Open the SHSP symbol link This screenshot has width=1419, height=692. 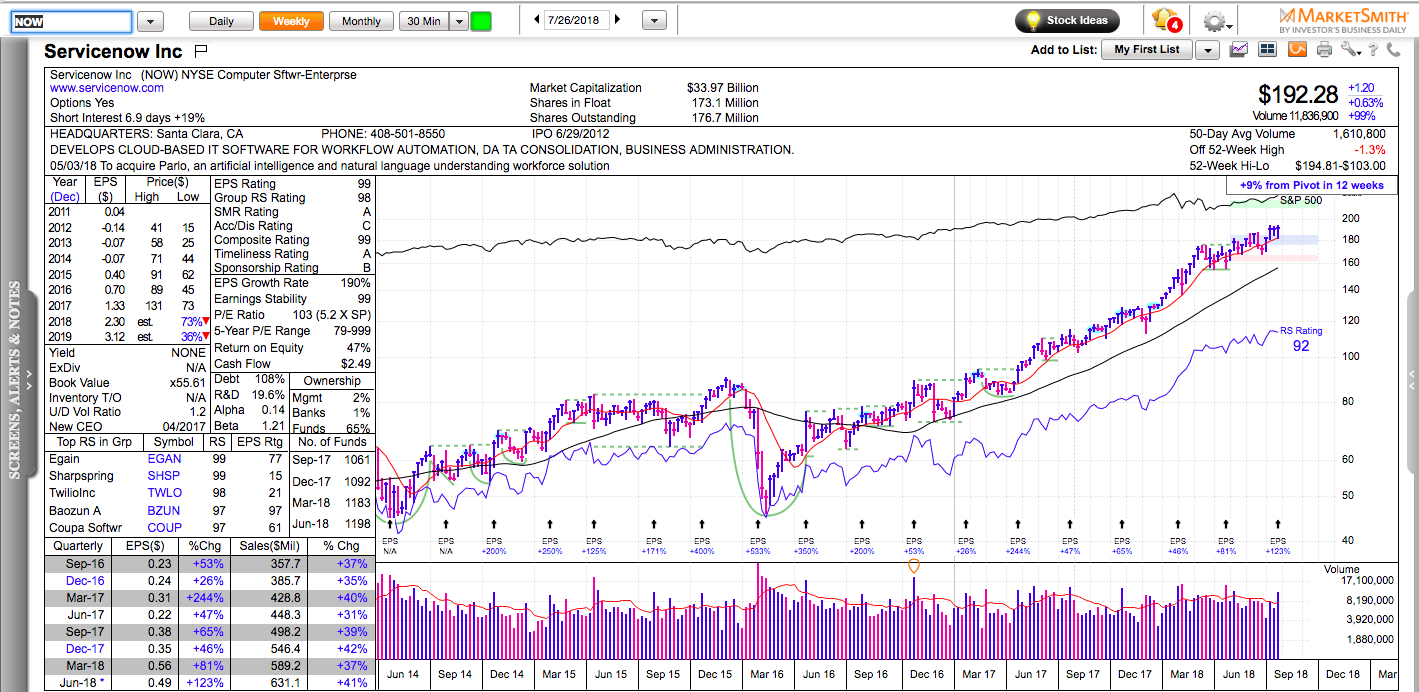point(165,476)
